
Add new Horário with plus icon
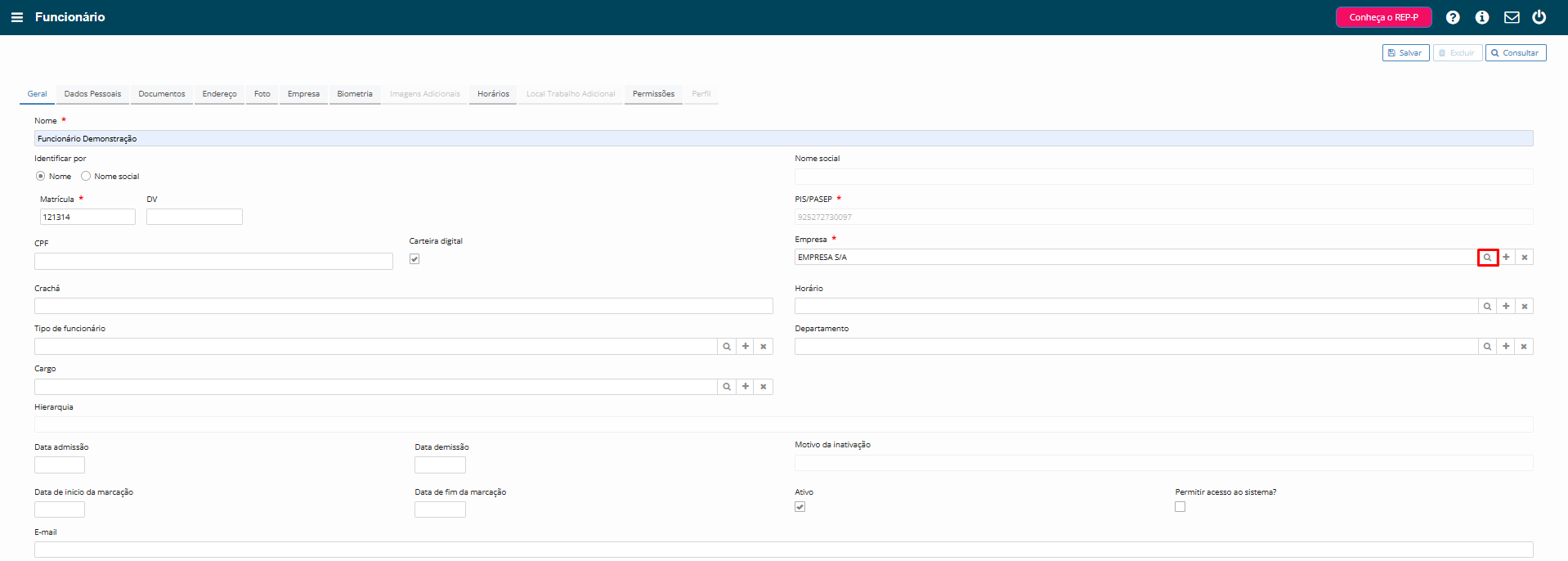click(x=1506, y=307)
